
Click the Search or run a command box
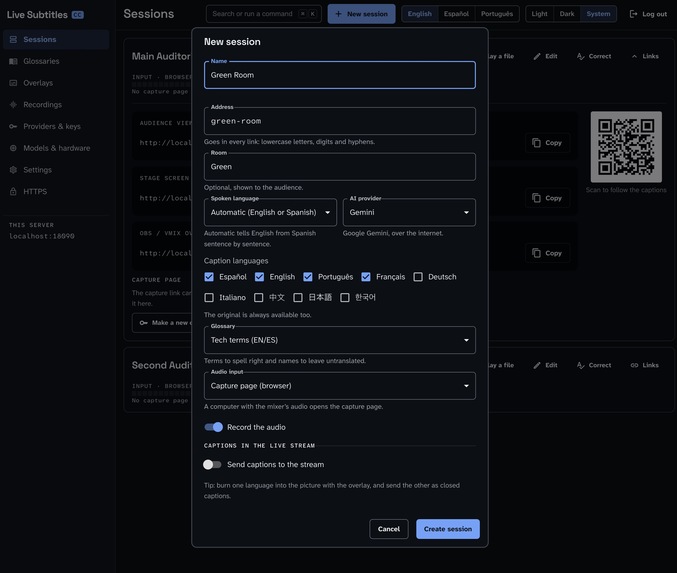pos(264,14)
